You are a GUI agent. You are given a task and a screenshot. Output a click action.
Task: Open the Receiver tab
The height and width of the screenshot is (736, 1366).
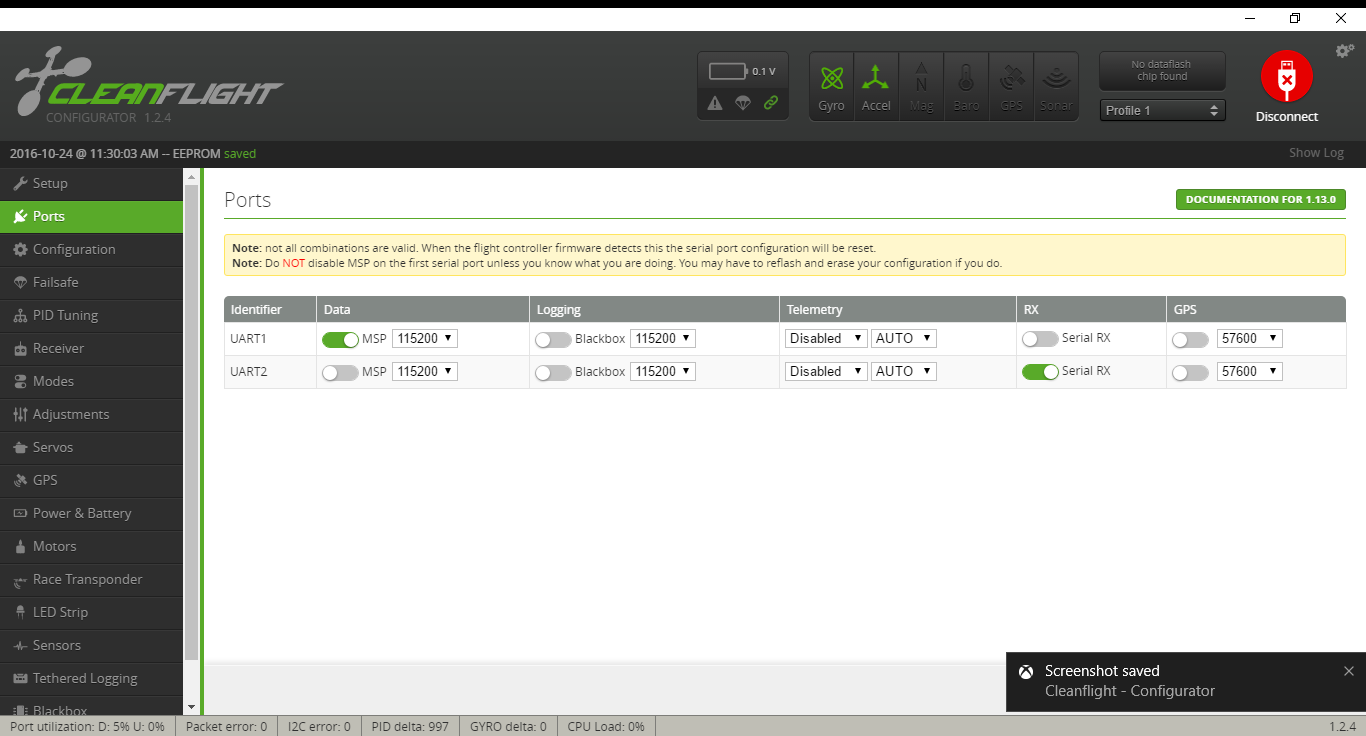pyautogui.click(x=92, y=348)
